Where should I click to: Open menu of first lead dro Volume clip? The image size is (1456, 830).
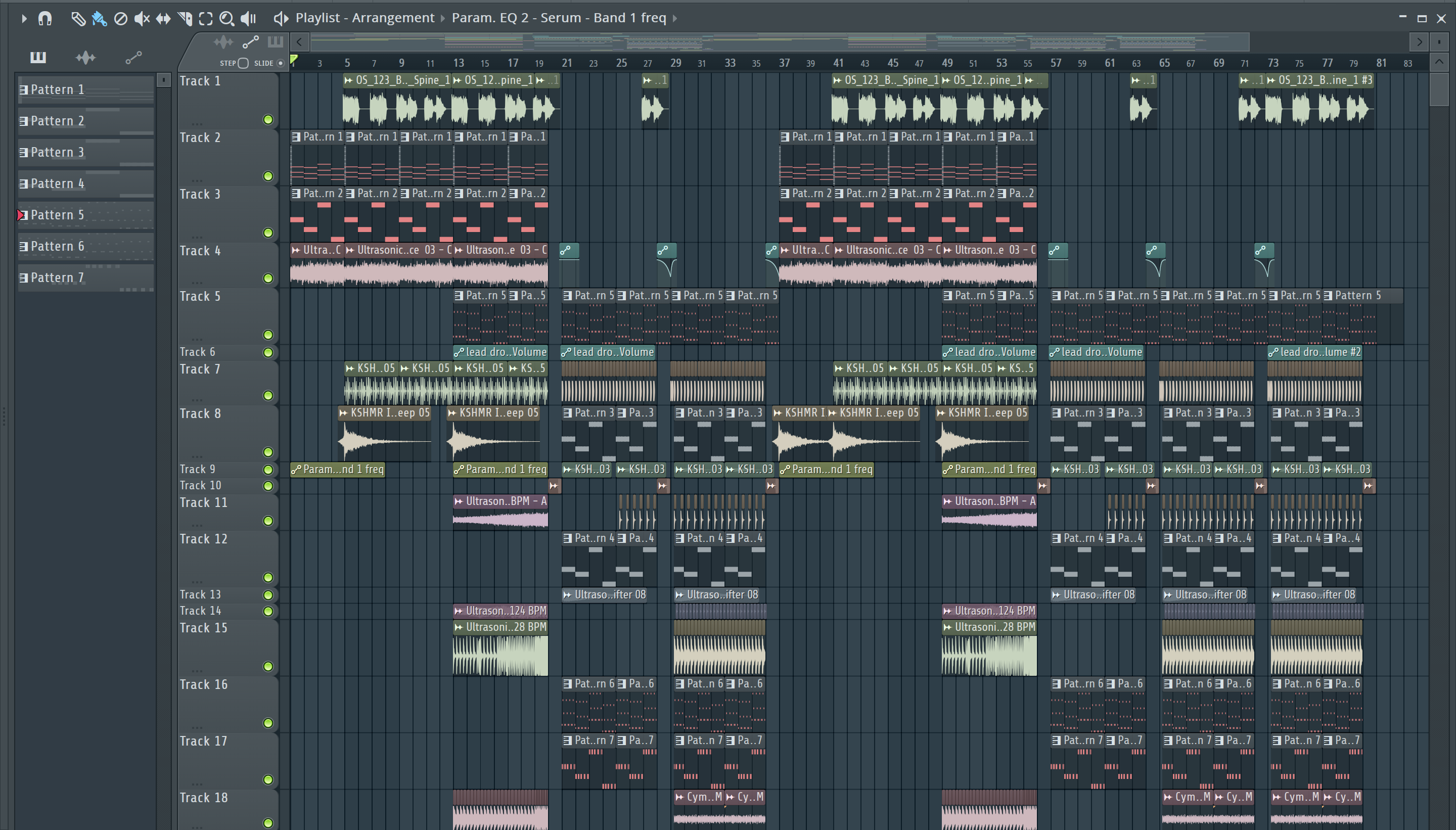[x=459, y=352]
